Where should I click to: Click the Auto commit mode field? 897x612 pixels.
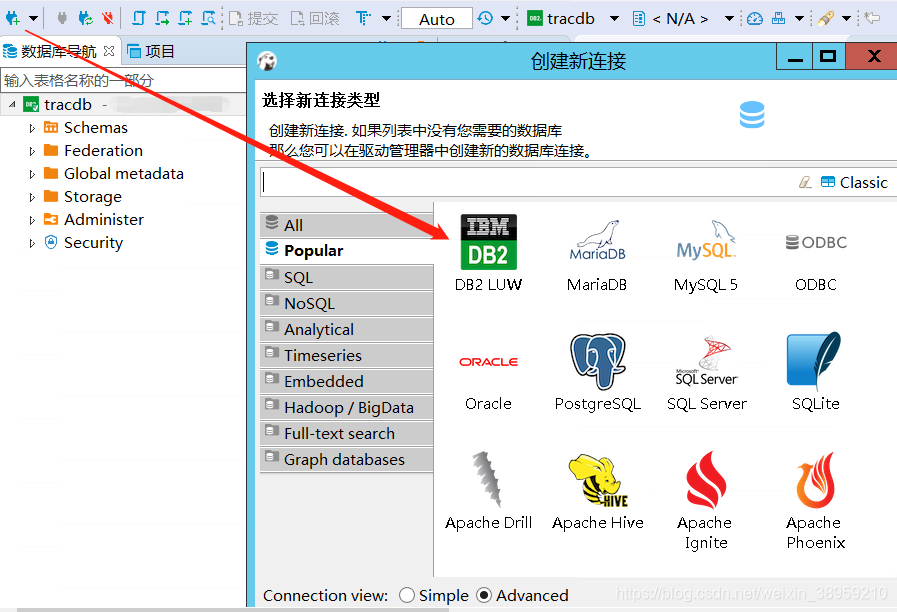437,18
